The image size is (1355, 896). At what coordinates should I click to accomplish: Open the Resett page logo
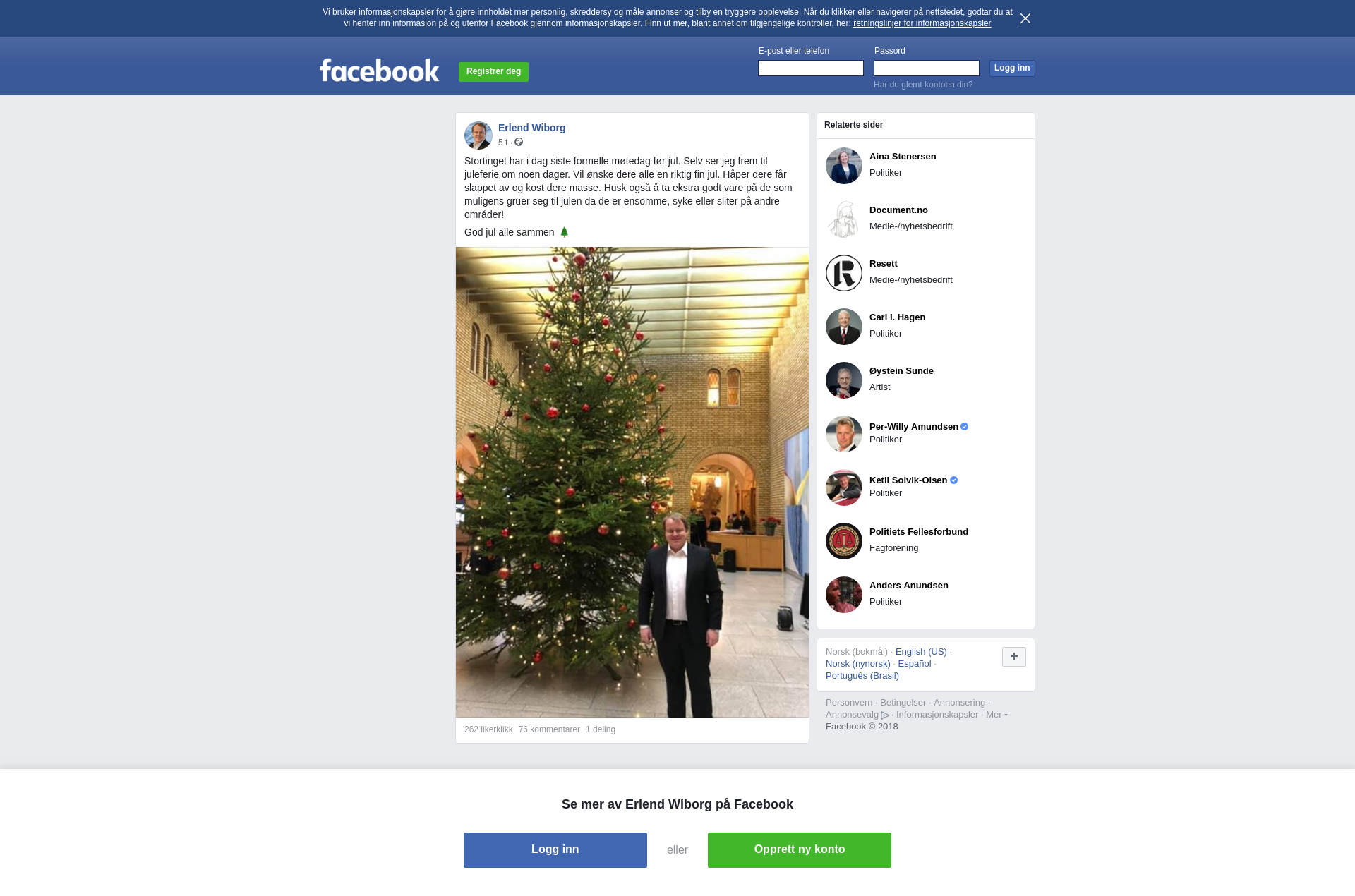844,273
